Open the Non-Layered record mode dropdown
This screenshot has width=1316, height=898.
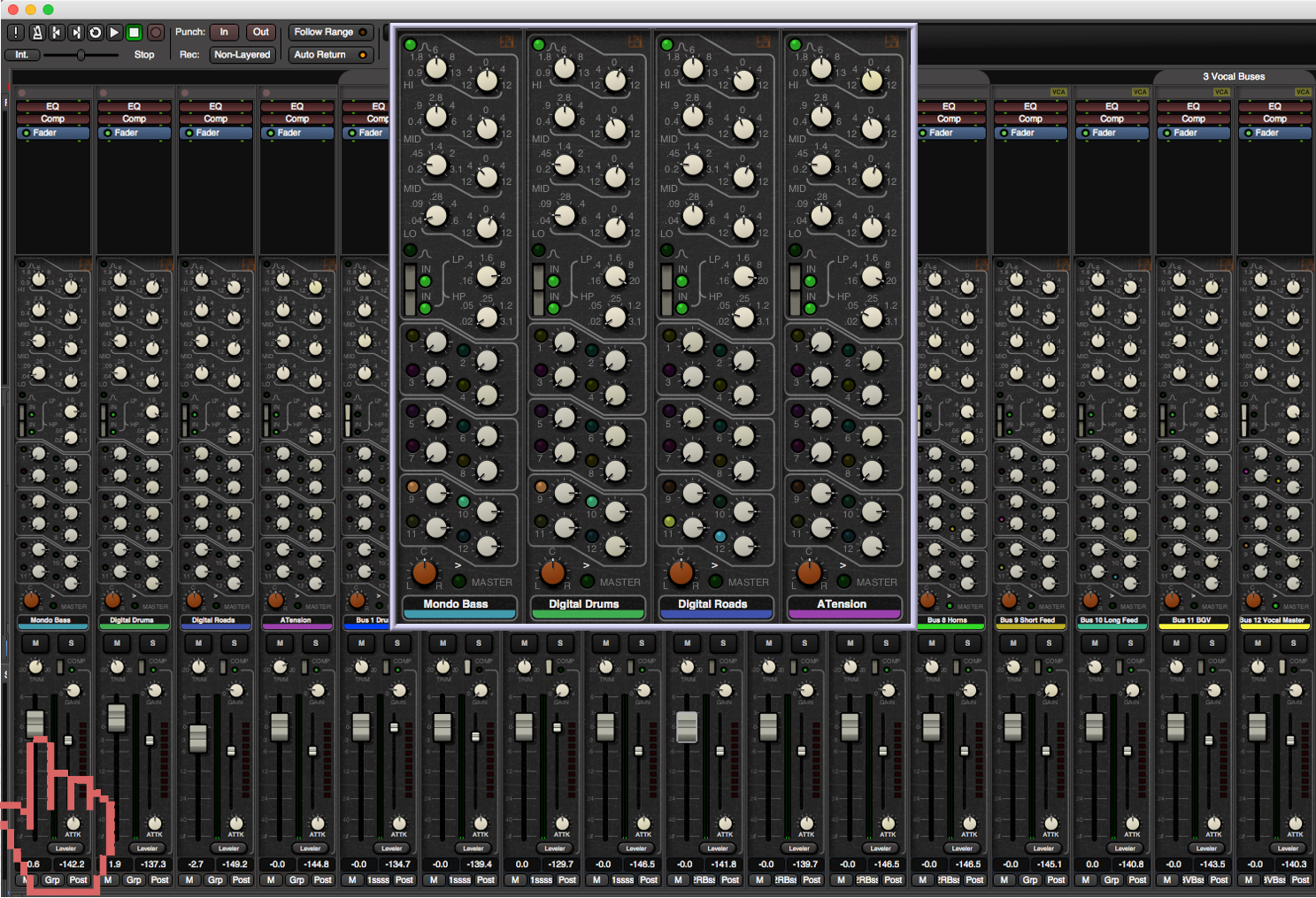(242, 55)
